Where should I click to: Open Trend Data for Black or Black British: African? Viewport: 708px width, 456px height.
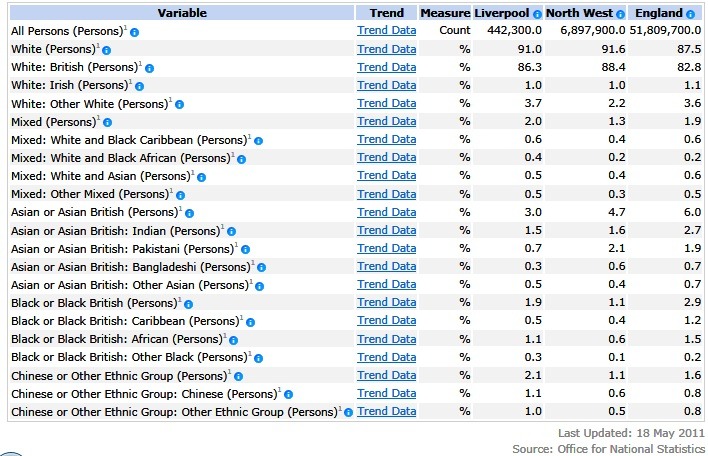[387, 339]
